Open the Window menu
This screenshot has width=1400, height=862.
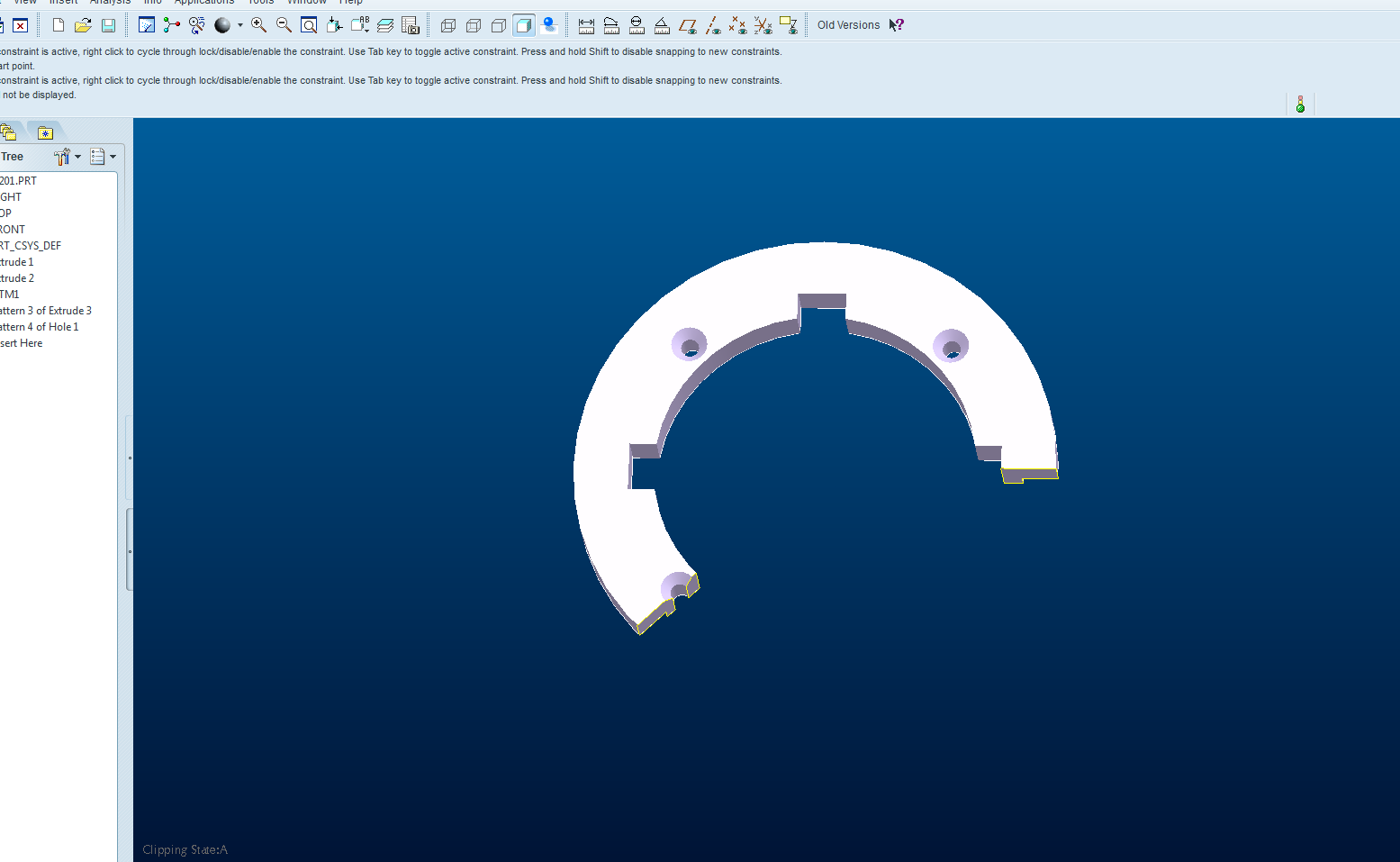click(307, 2)
